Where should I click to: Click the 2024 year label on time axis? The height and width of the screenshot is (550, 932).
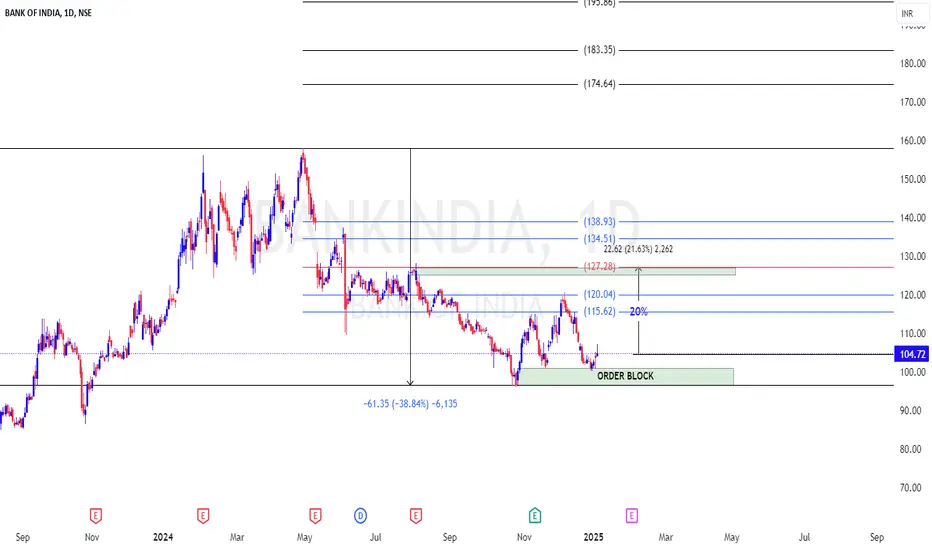click(162, 537)
